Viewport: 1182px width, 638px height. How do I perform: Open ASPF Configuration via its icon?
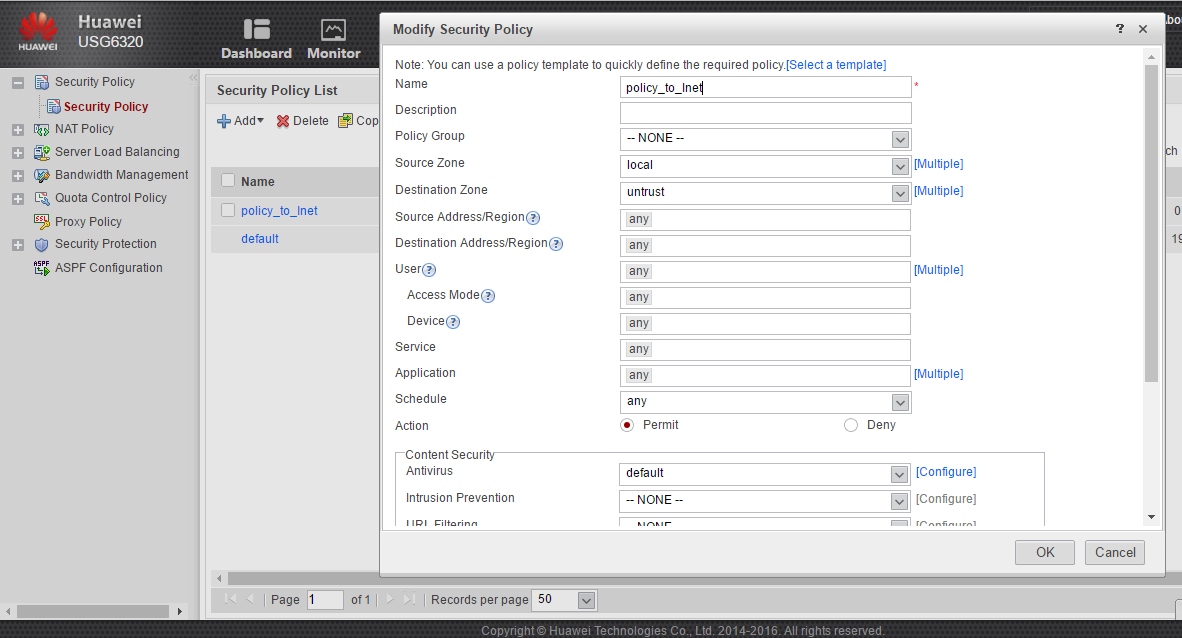[x=42, y=268]
